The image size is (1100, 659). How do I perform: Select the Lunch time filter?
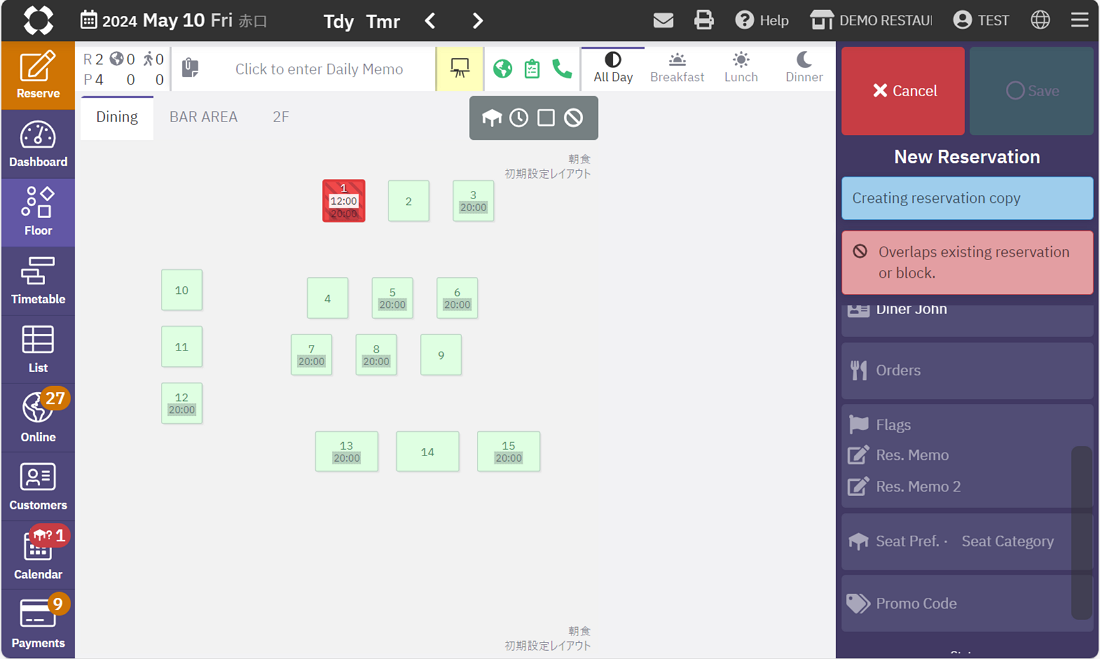pos(740,68)
